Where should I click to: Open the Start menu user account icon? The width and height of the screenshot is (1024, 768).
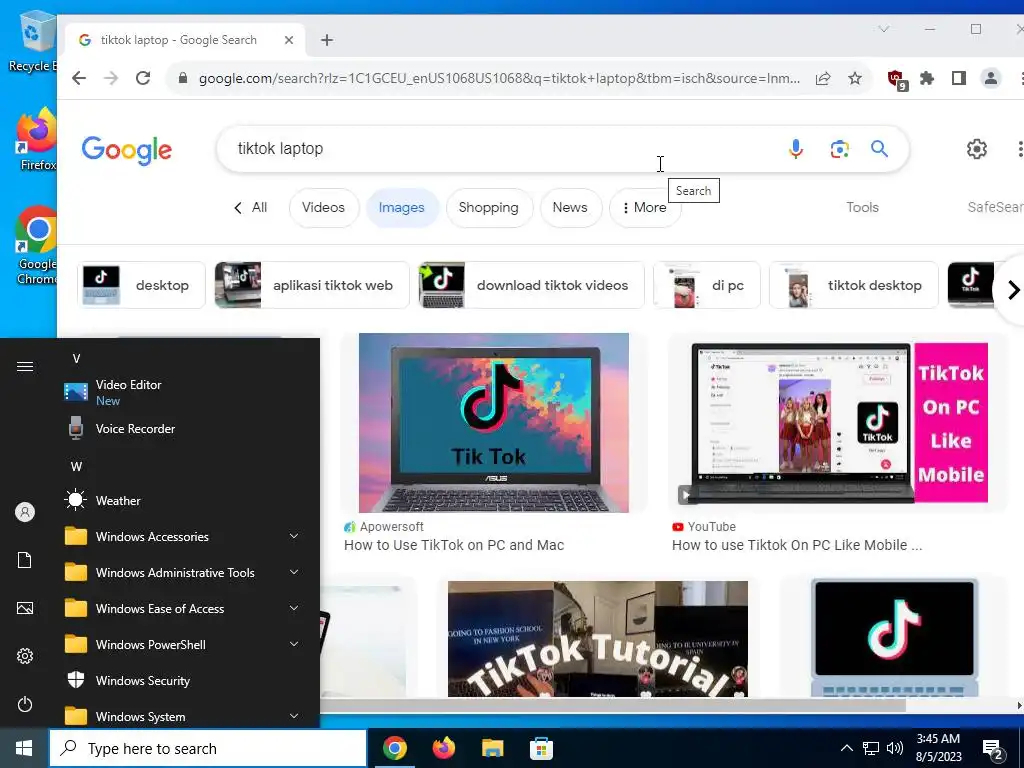(x=25, y=512)
